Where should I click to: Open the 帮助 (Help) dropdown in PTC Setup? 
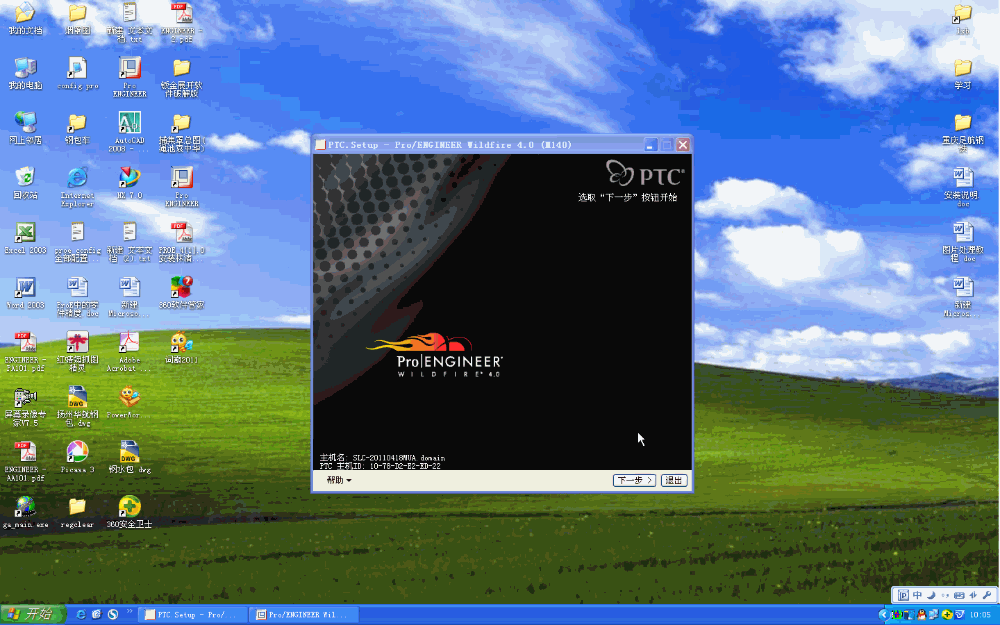click(339, 480)
